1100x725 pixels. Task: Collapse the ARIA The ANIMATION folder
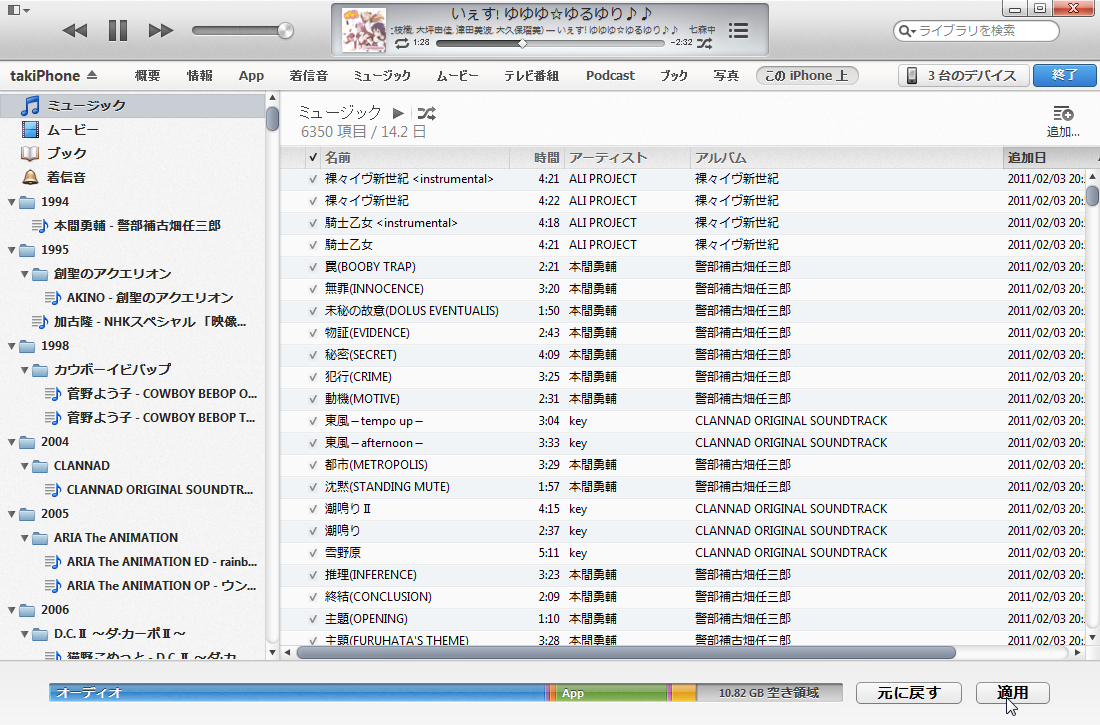pos(25,538)
